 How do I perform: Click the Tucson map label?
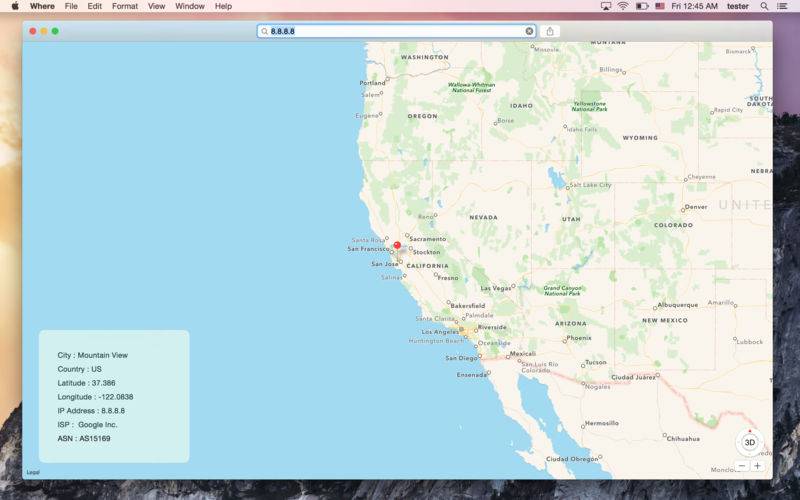coord(595,362)
